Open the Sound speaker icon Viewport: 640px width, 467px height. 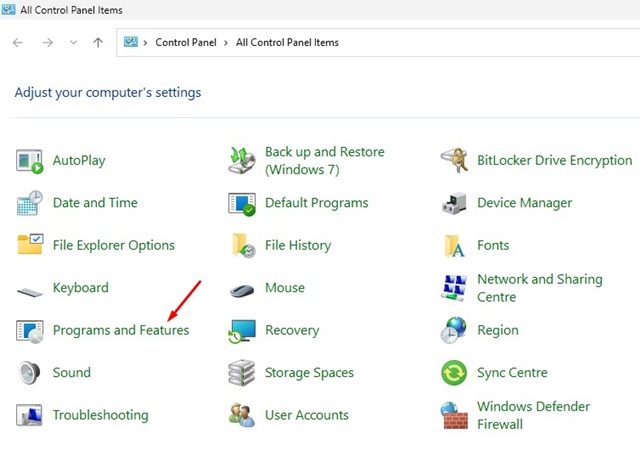pyautogui.click(x=30, y=373)
